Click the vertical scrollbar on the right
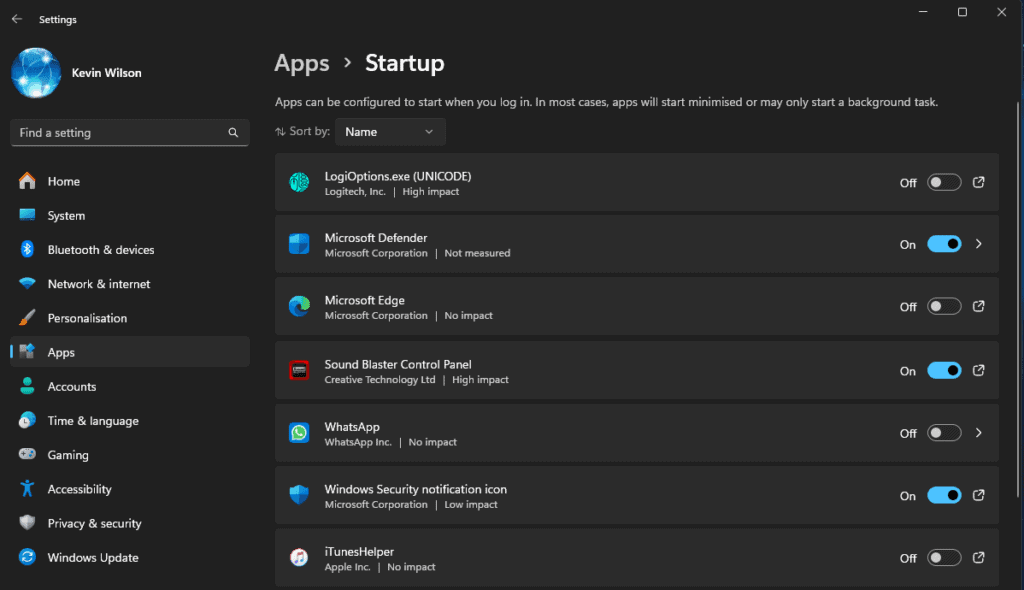 (1017, 299)
